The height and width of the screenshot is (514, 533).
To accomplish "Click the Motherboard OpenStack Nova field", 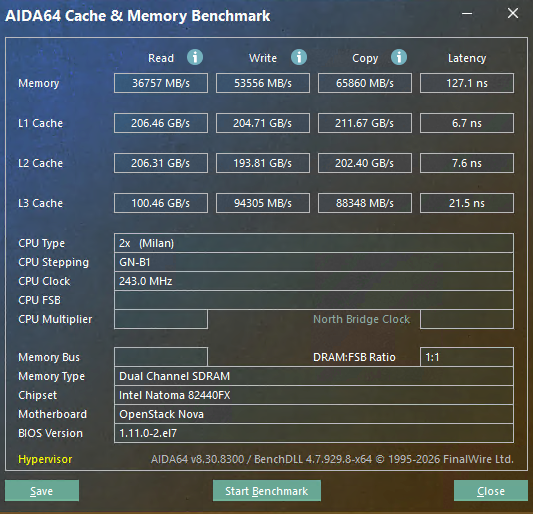I will [x=314, y=414].
